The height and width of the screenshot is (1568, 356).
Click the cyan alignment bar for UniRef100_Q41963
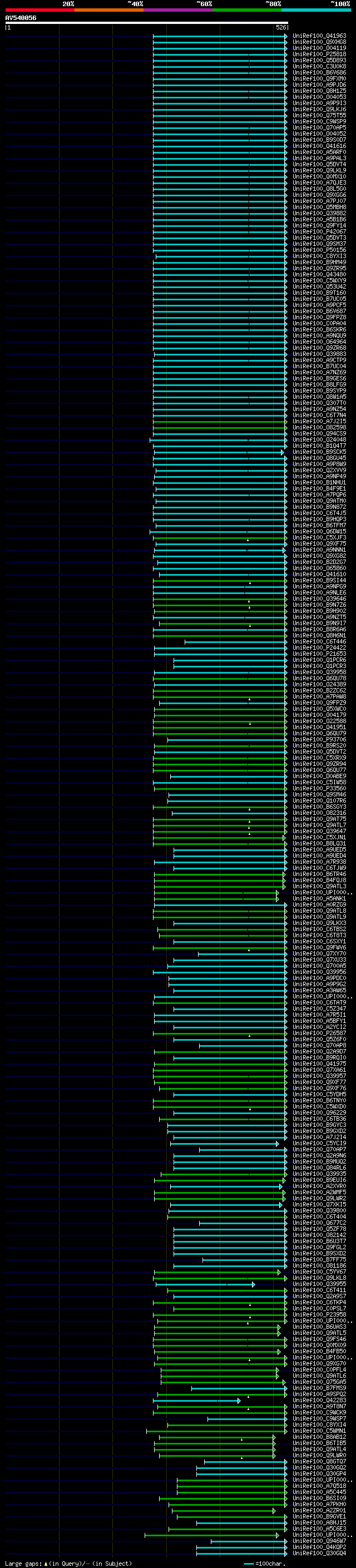click(220, 36)
